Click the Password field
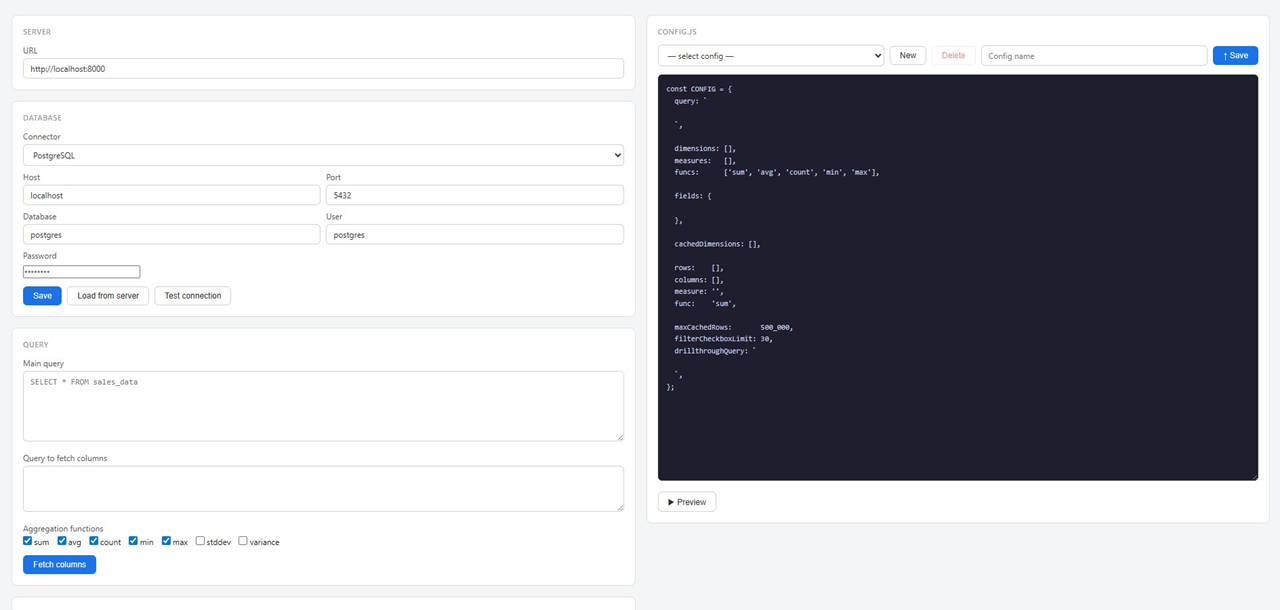The image size is (1280, 610). click(81, 272)
